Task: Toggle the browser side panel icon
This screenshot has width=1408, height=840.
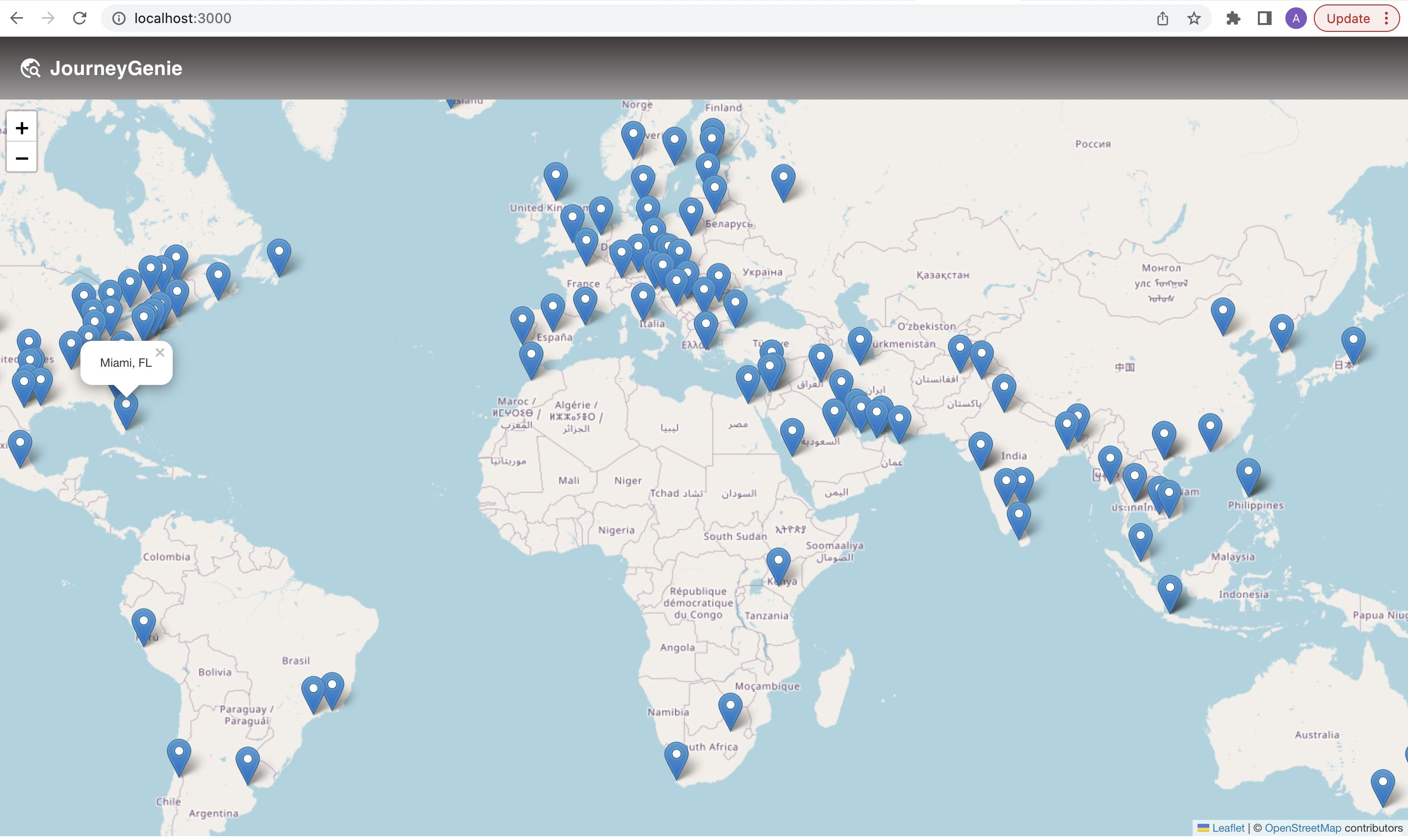Action: coord(1264,18)
